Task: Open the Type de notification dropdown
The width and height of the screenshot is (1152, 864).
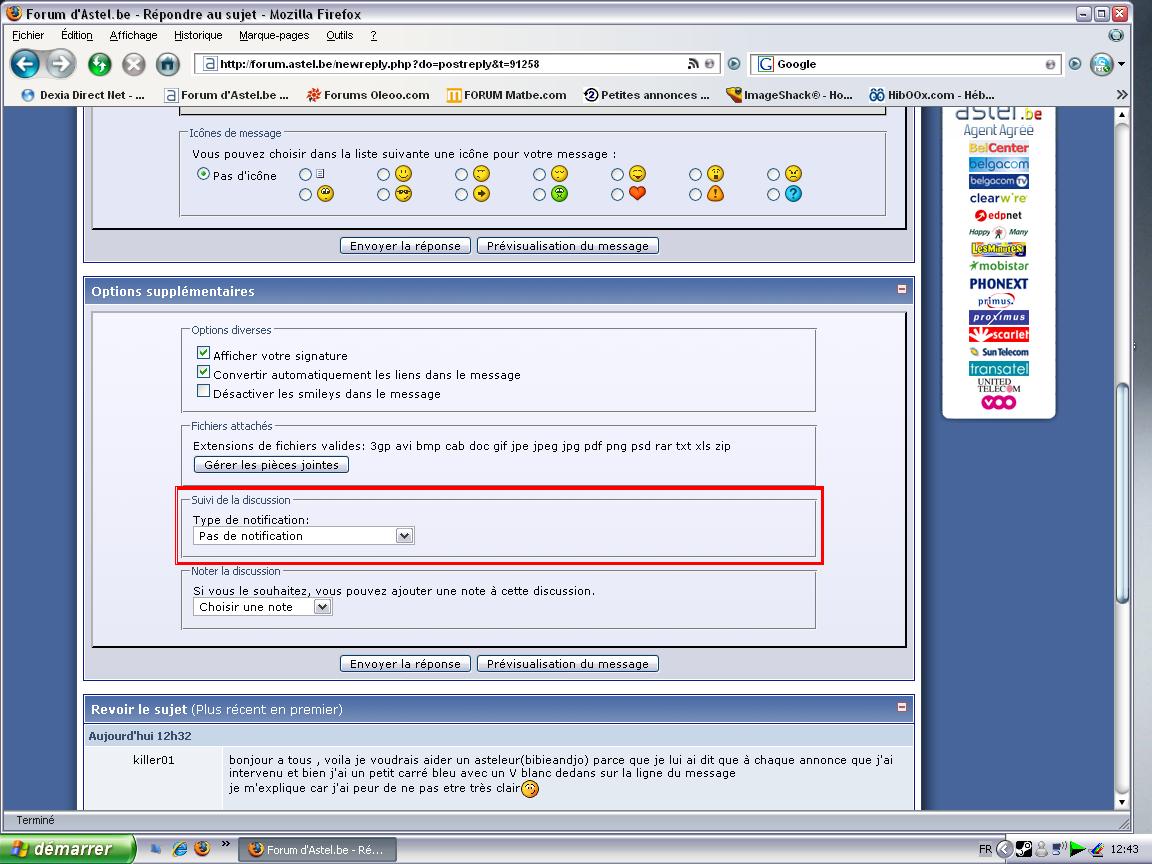Action: coord(403,536)
